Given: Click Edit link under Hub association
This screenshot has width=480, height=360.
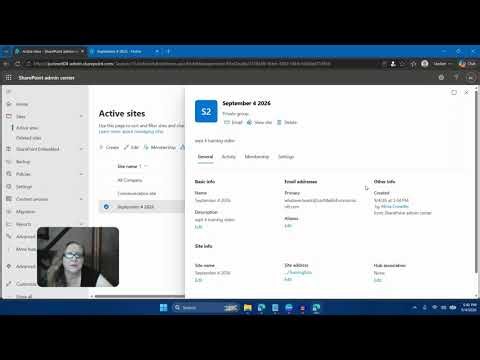Looking at the screenshot, I should 377,280.
